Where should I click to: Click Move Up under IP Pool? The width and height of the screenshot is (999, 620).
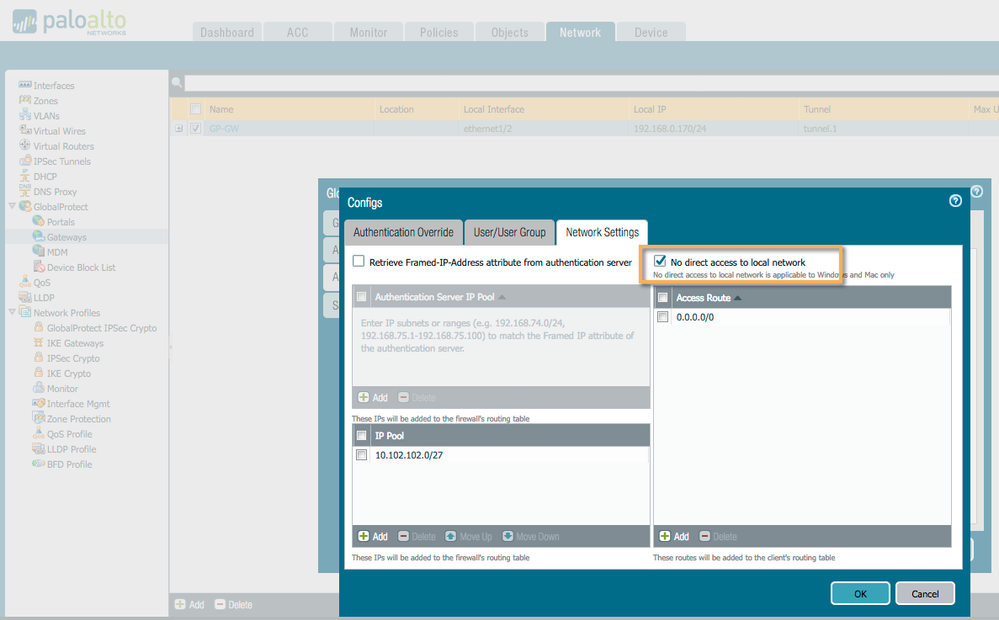tap(468, 537)
